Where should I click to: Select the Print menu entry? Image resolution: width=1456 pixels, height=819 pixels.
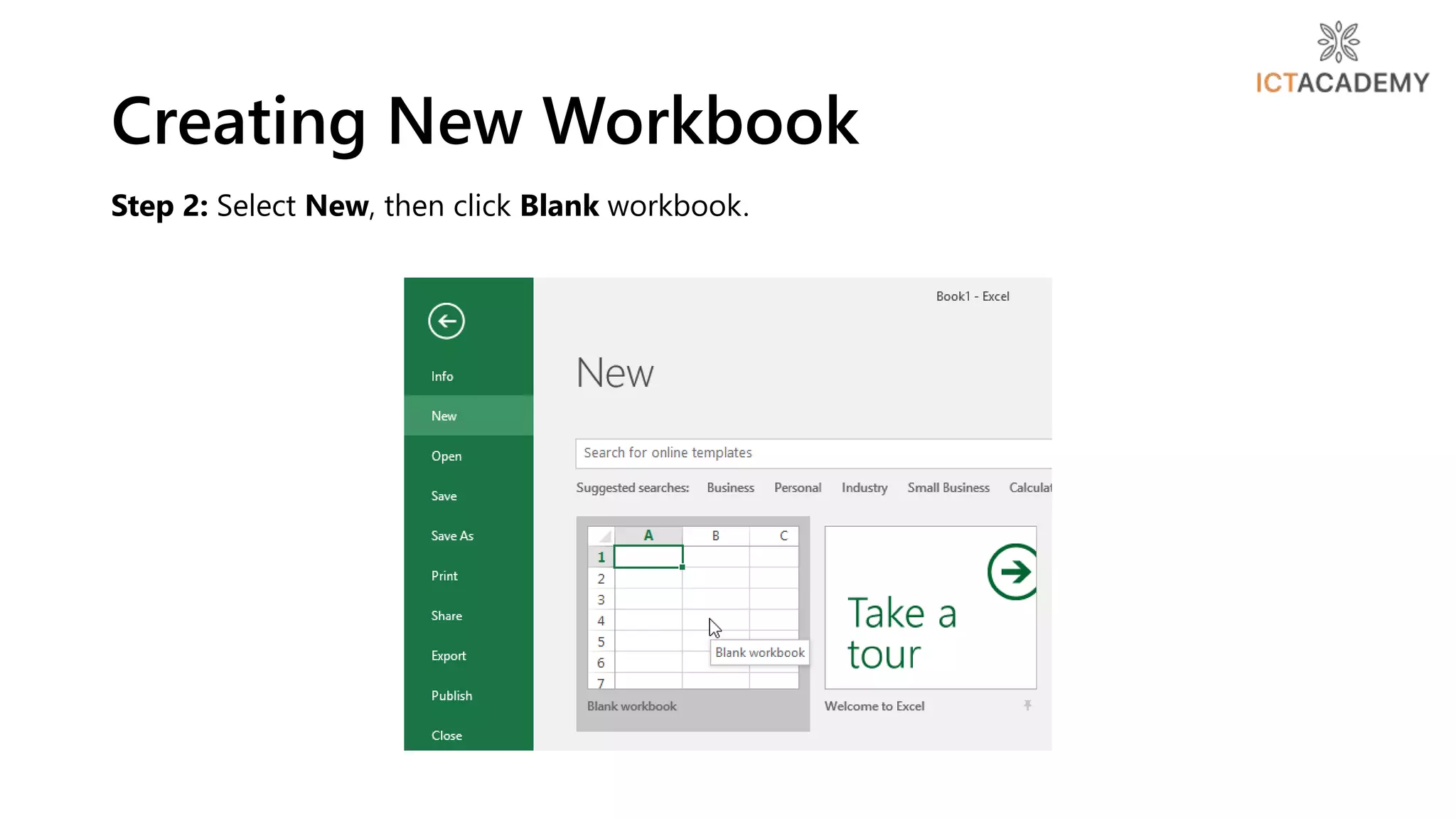(444, 576)
